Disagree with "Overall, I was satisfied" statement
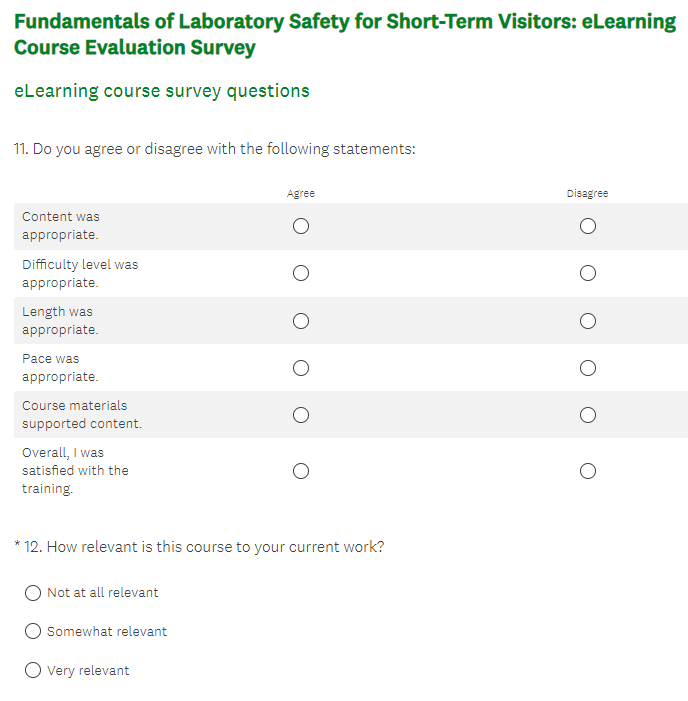Viewport: 688px width, 701px height. pos(588,471)
